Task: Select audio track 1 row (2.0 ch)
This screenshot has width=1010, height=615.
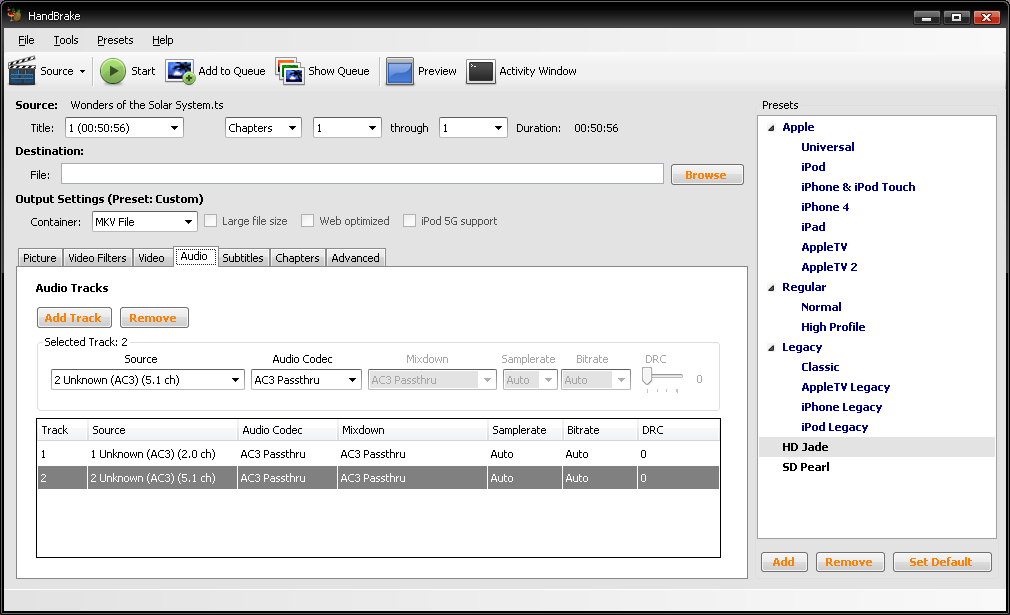Action: [x=378, y=454]
